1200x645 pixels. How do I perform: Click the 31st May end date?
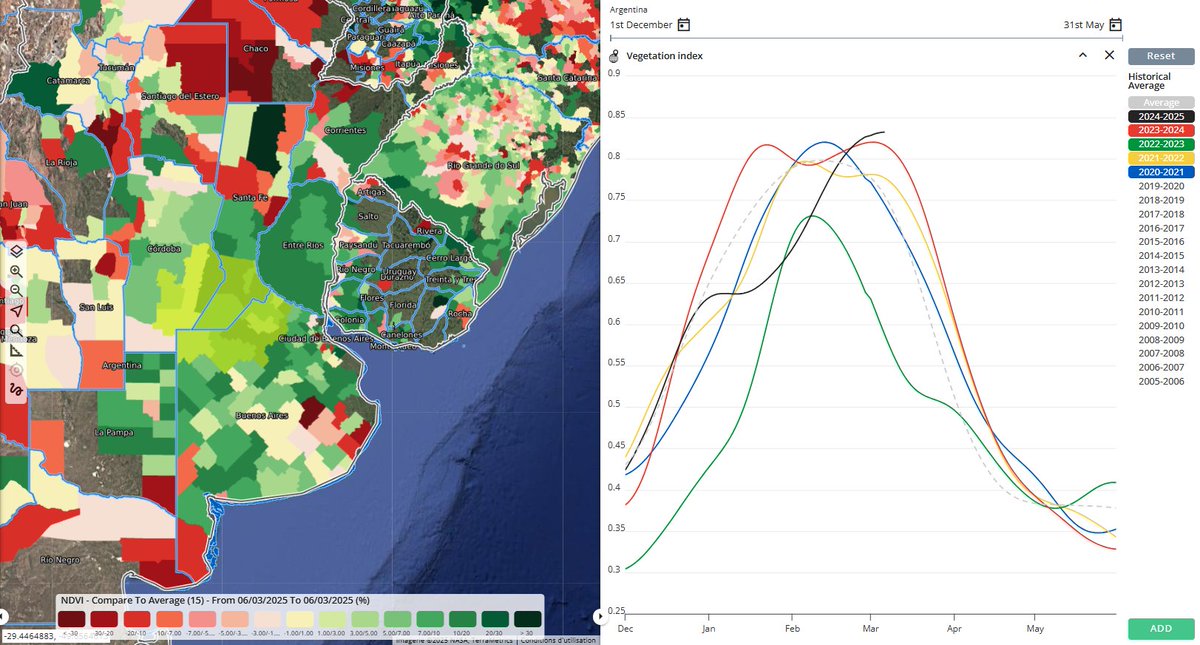pos(1084,25)
